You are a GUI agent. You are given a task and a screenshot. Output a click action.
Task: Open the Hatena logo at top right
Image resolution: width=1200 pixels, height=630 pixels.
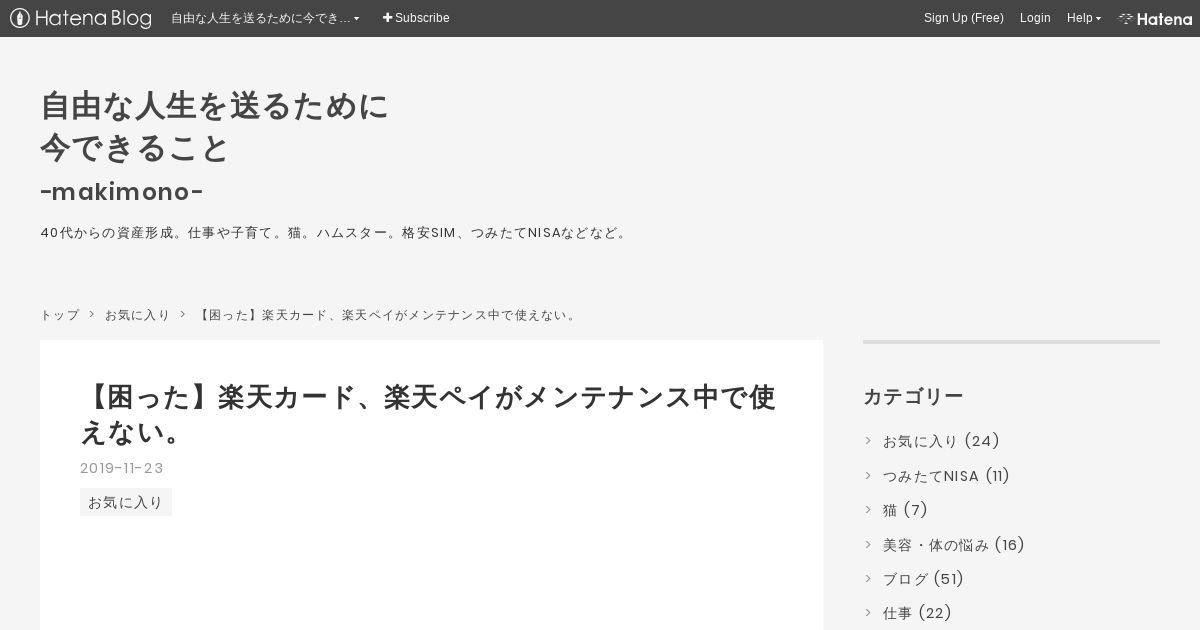[x=1155, y=18]
